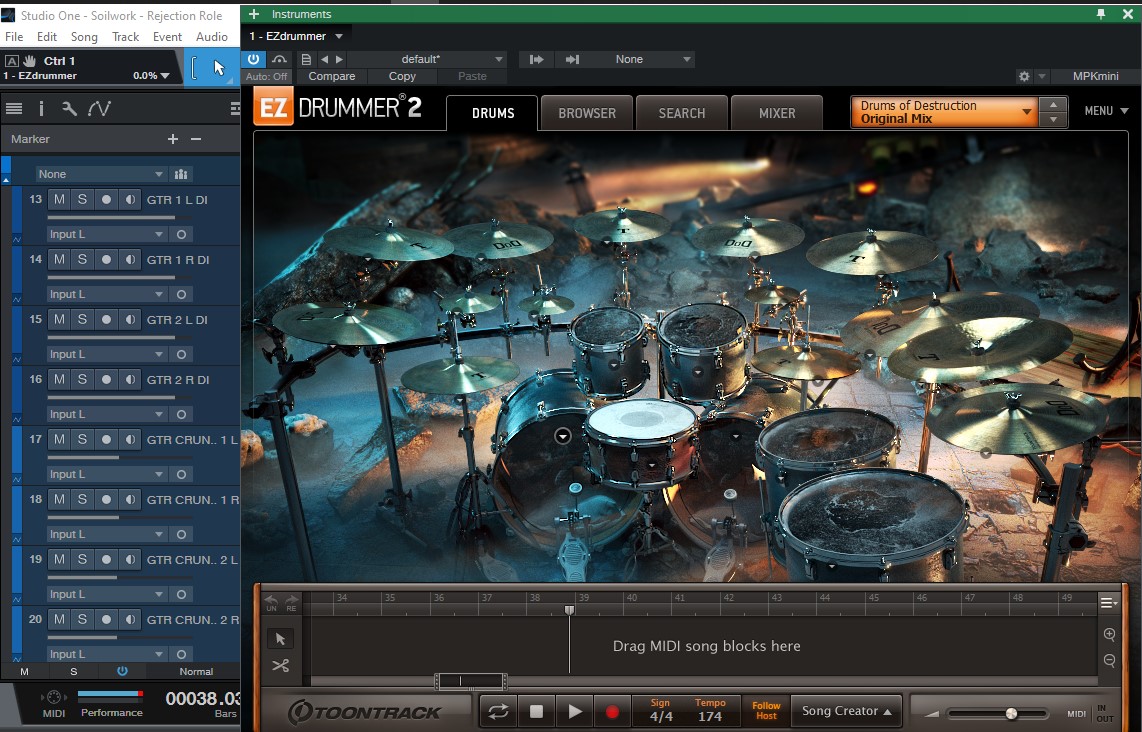Screen dimensions: 1142x732
Task: Open the Song Creator panel
Action: [x=846, y=711]
